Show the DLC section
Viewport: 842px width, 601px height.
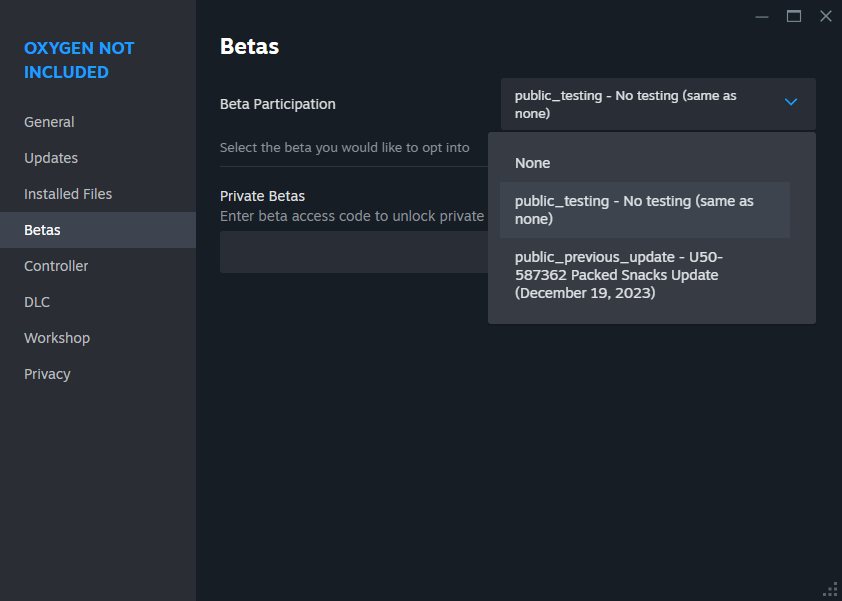pos(37,302)
